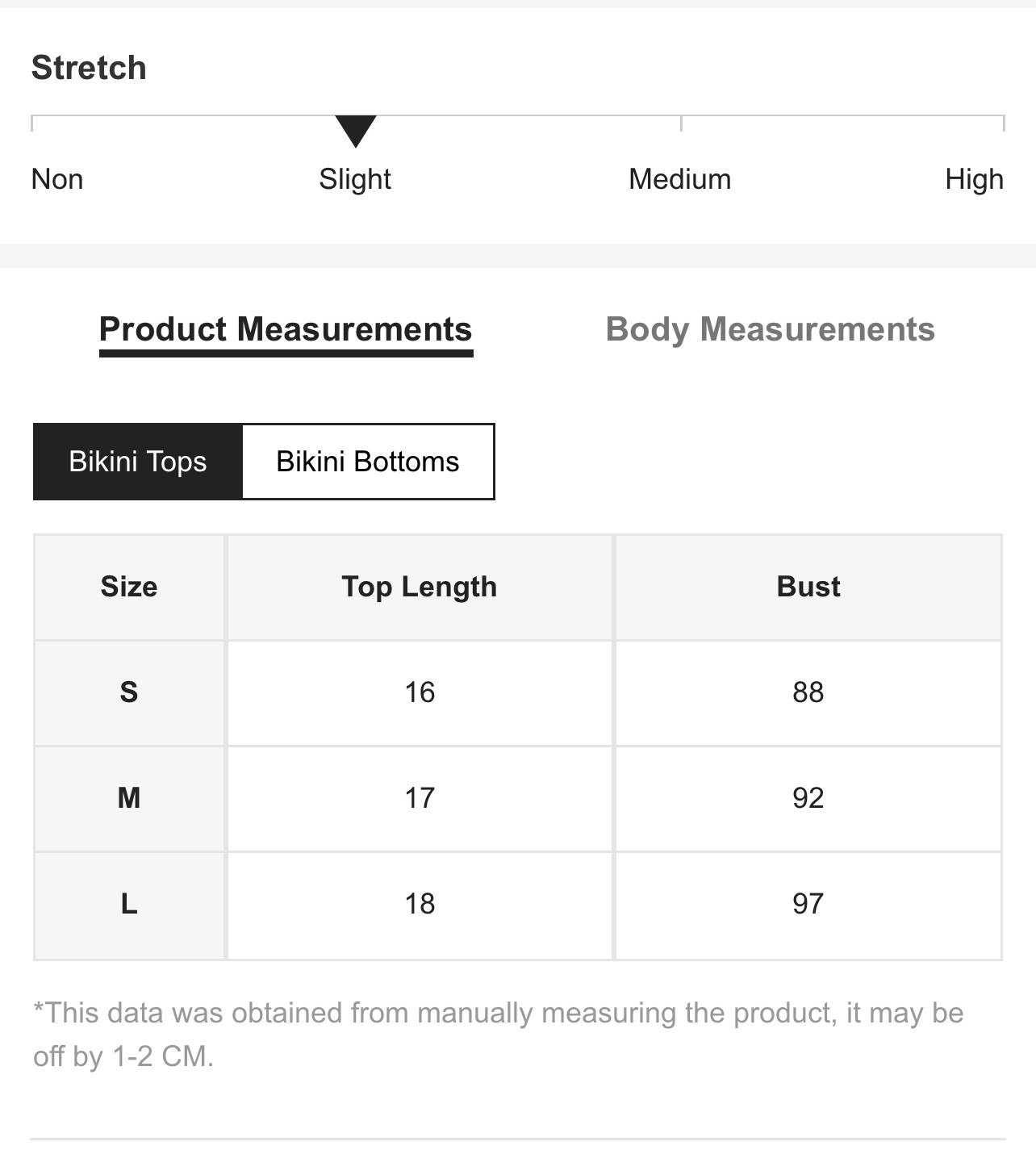Screen dimensions: 1036x1150
Task: Select the Bikini Tops toggle
Action: click(138, 462)
